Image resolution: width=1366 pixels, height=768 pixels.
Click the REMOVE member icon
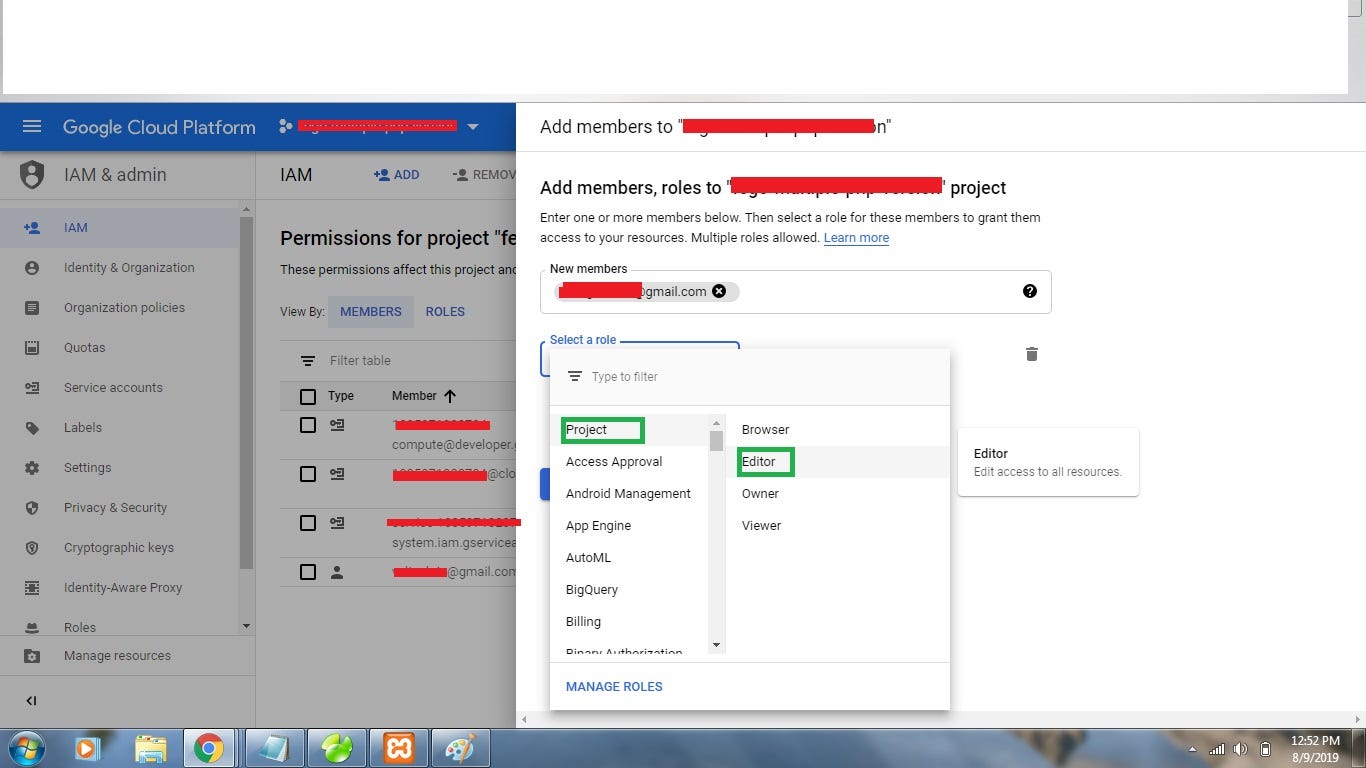[x=461, y=174]
